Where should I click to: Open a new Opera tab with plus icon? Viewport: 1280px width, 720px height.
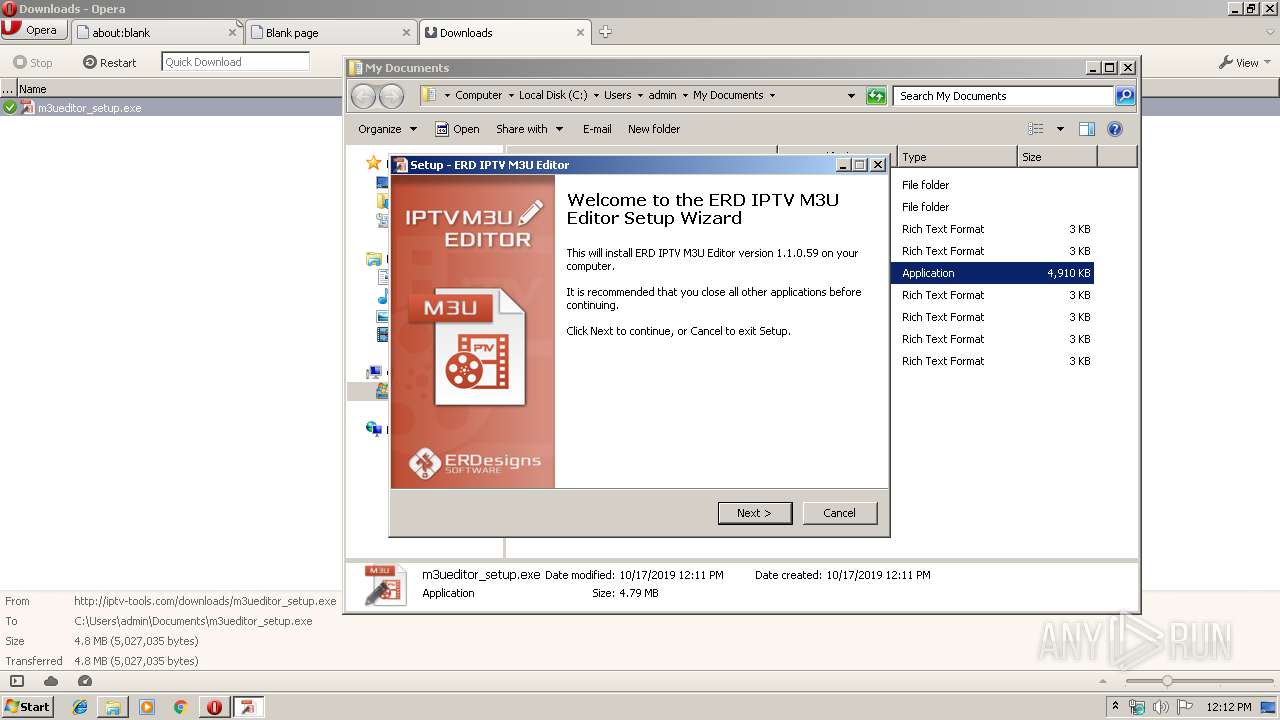point(605,32)
